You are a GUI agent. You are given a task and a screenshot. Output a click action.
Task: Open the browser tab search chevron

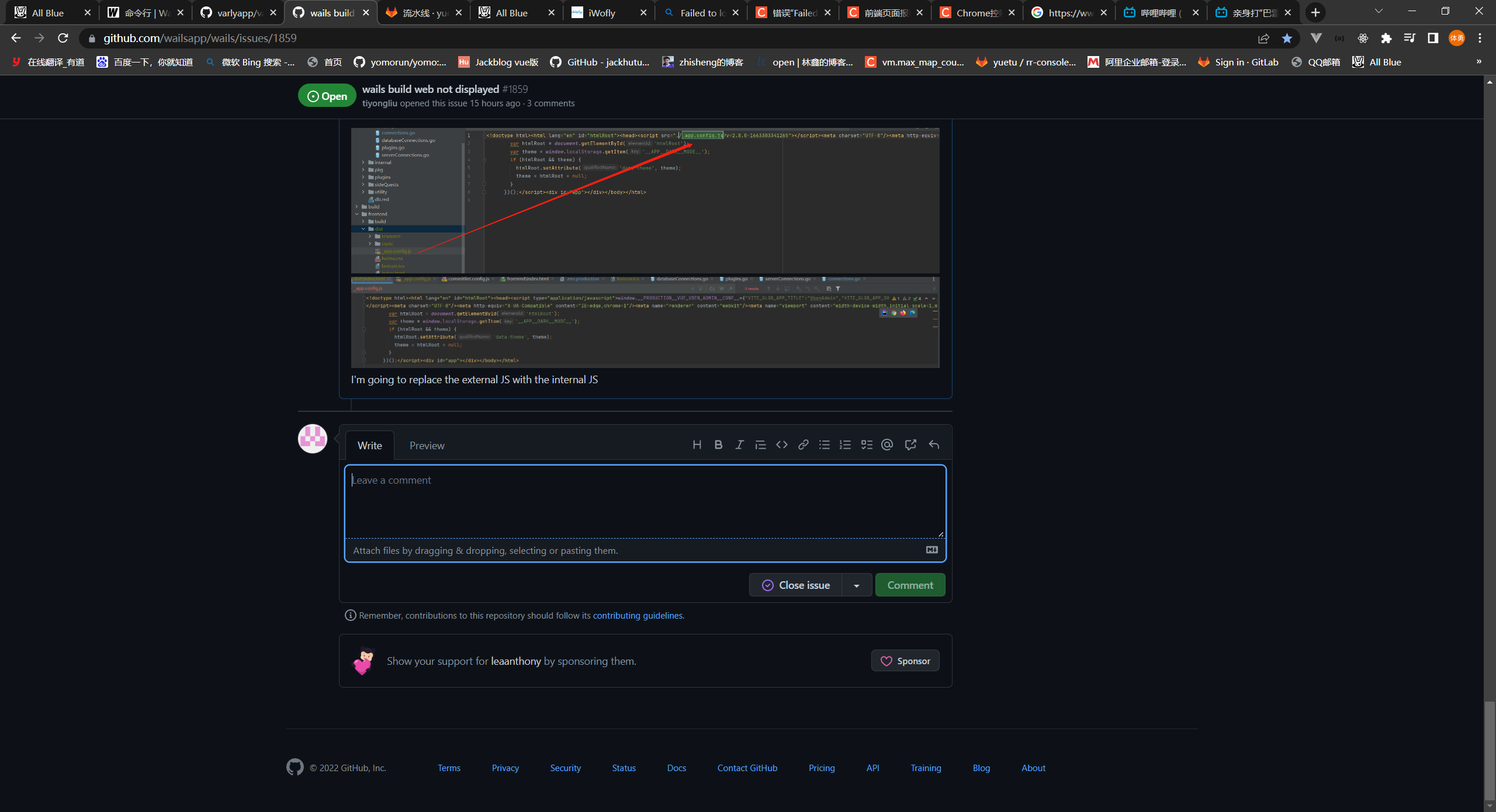[x=1378, y=12]
